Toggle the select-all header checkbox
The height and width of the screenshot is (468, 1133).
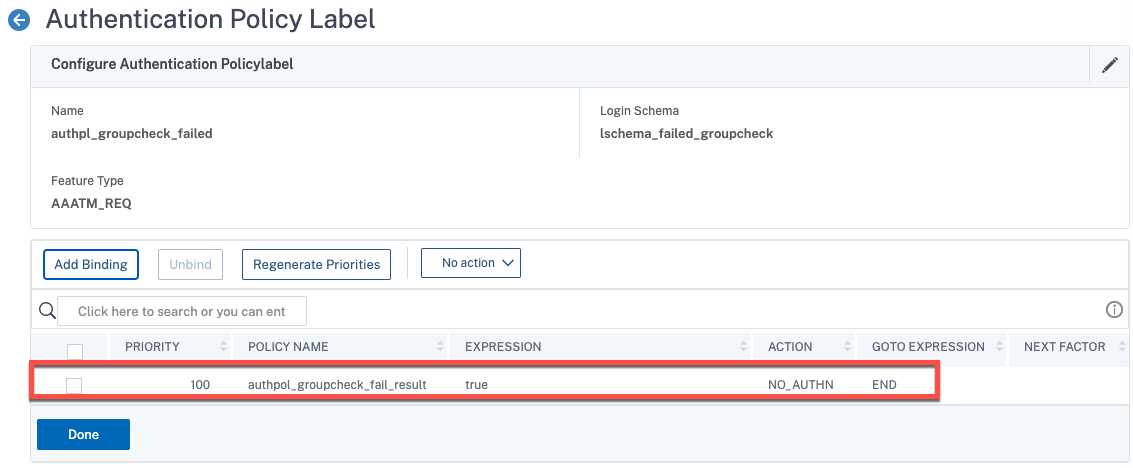[75, 351]
